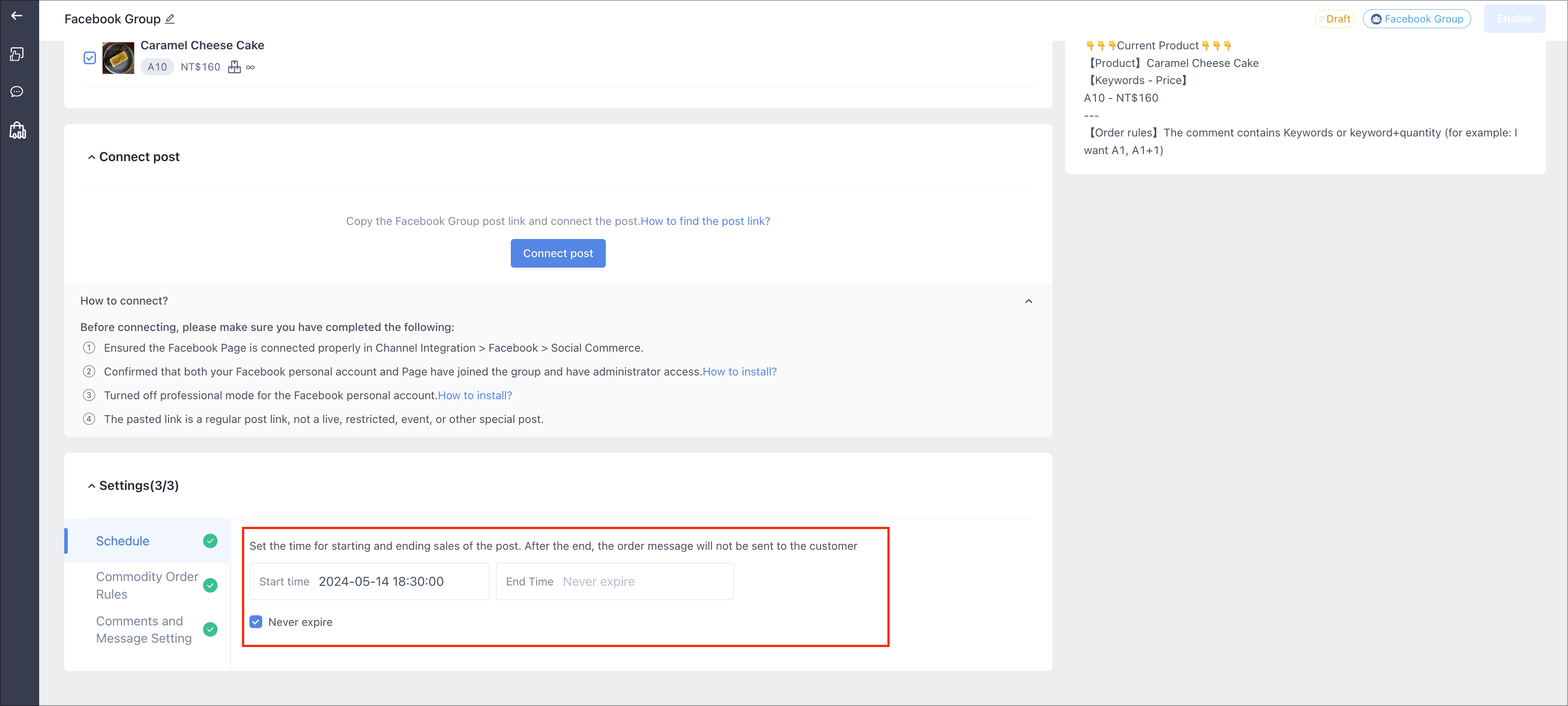1568x706 pixels.
Task: Click the inventory icon next to NT$160
Action: (x=234, y=67)
